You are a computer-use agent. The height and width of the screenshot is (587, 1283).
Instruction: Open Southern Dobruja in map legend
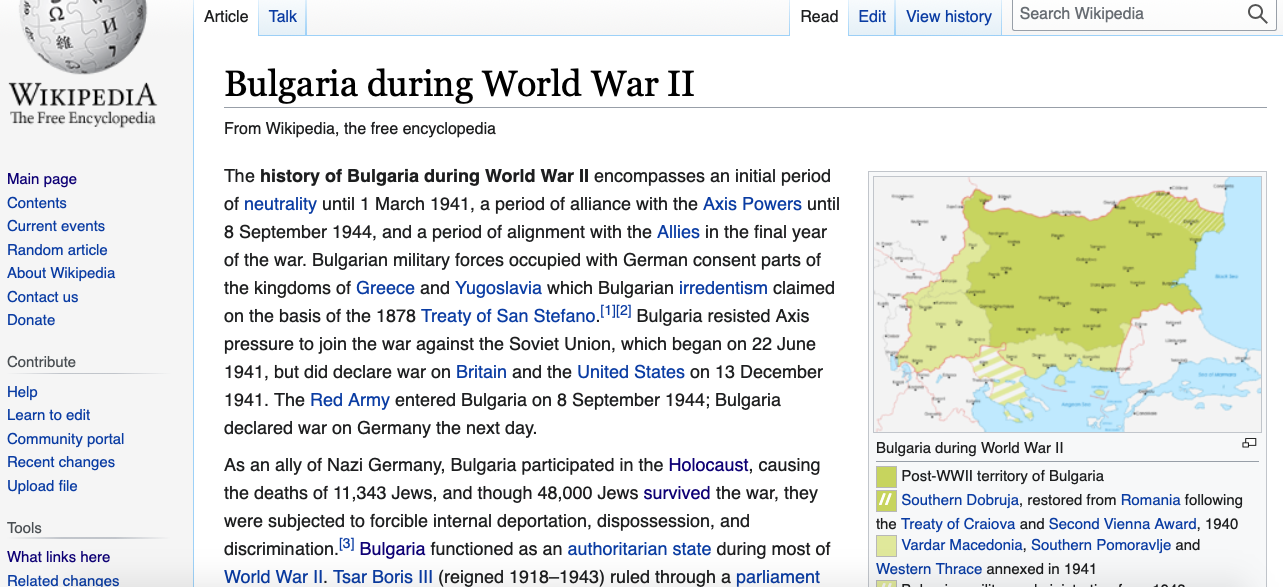(960, 500)
